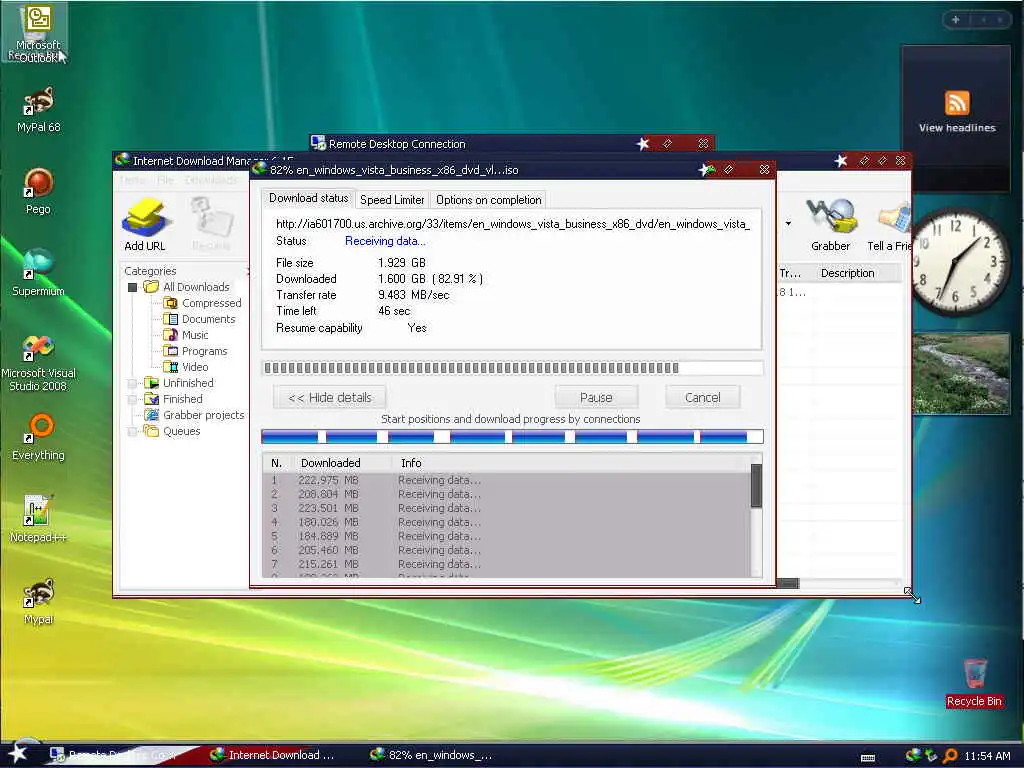Click the connections progress segments bar
Image resolution: width=1024 pixels, height=768 pixels.
click(513, 437)
